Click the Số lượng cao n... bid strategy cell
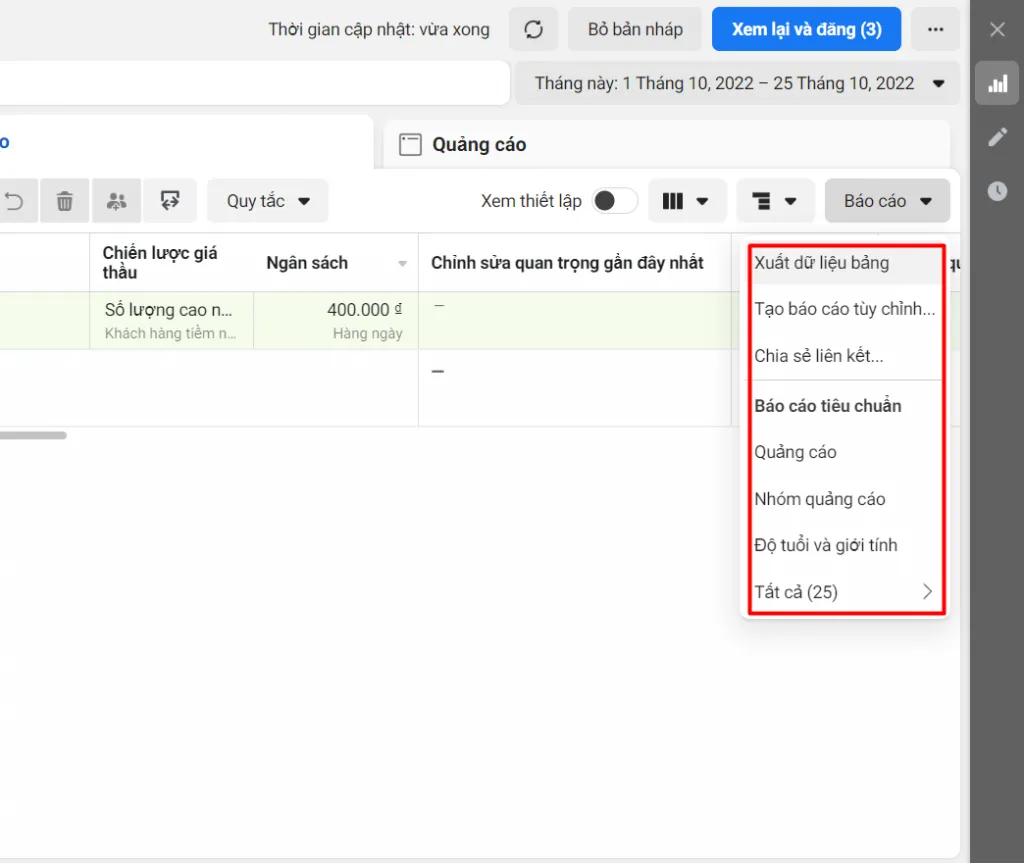This screenshot has height=863, width=1024. coord(171,320)
